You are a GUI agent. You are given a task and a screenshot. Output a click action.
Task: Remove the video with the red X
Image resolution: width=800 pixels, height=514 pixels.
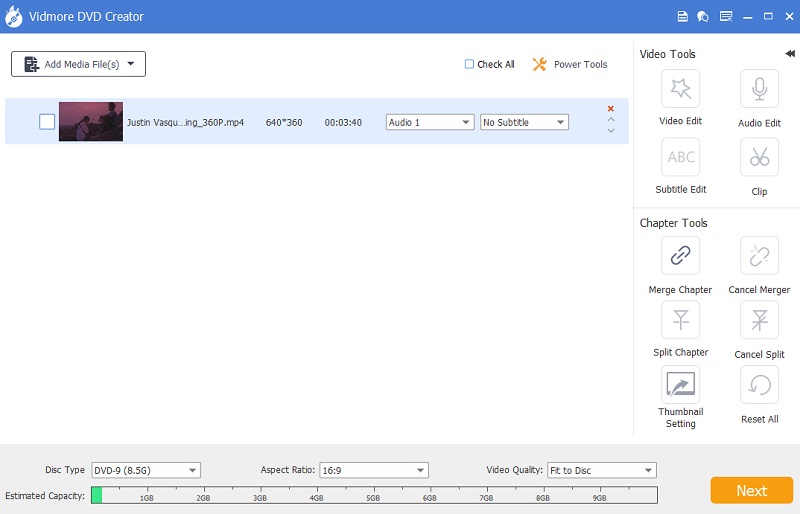click(611, 108)
